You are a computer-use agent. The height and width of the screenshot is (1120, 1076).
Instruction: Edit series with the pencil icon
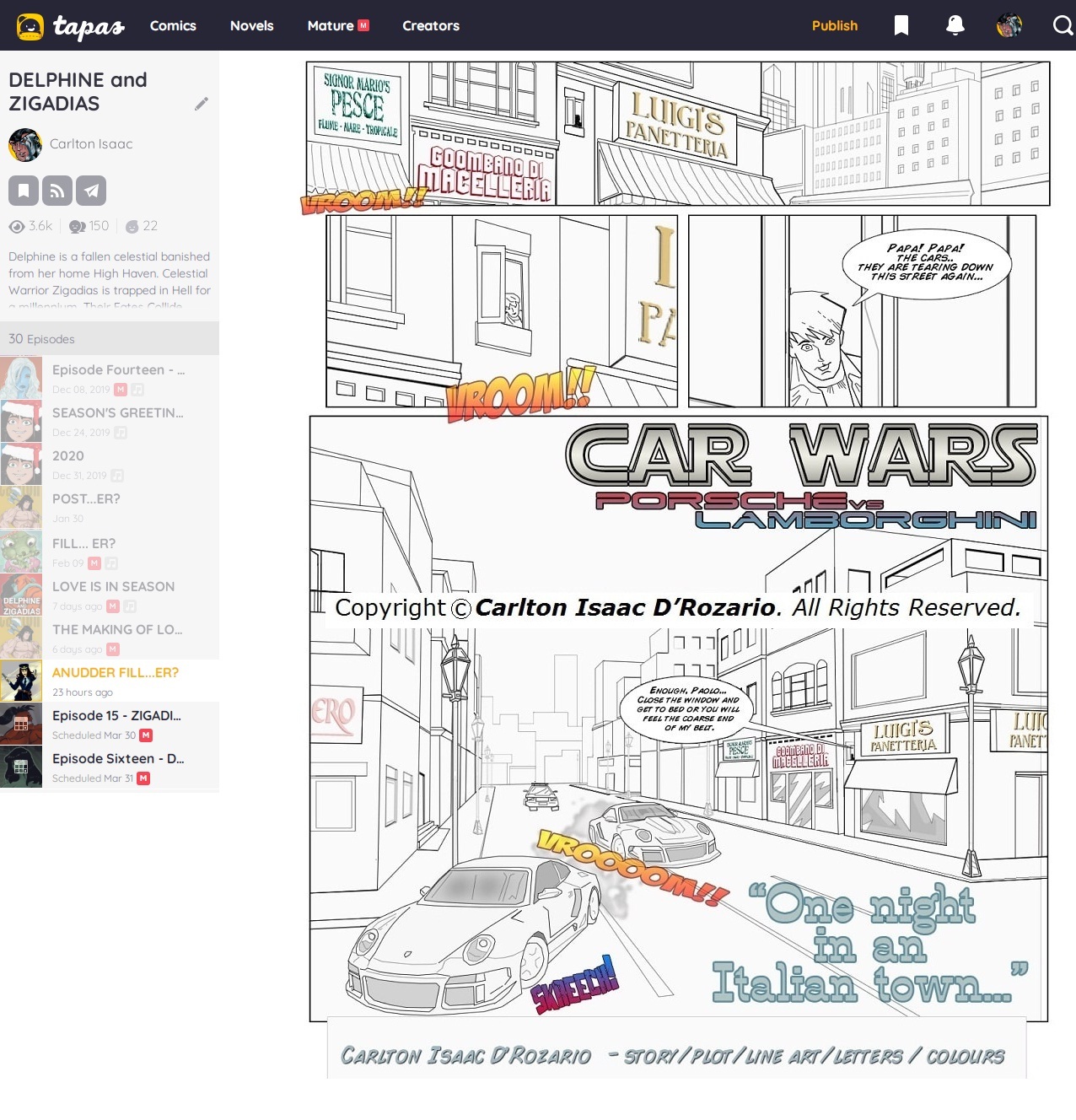(201, 104)
